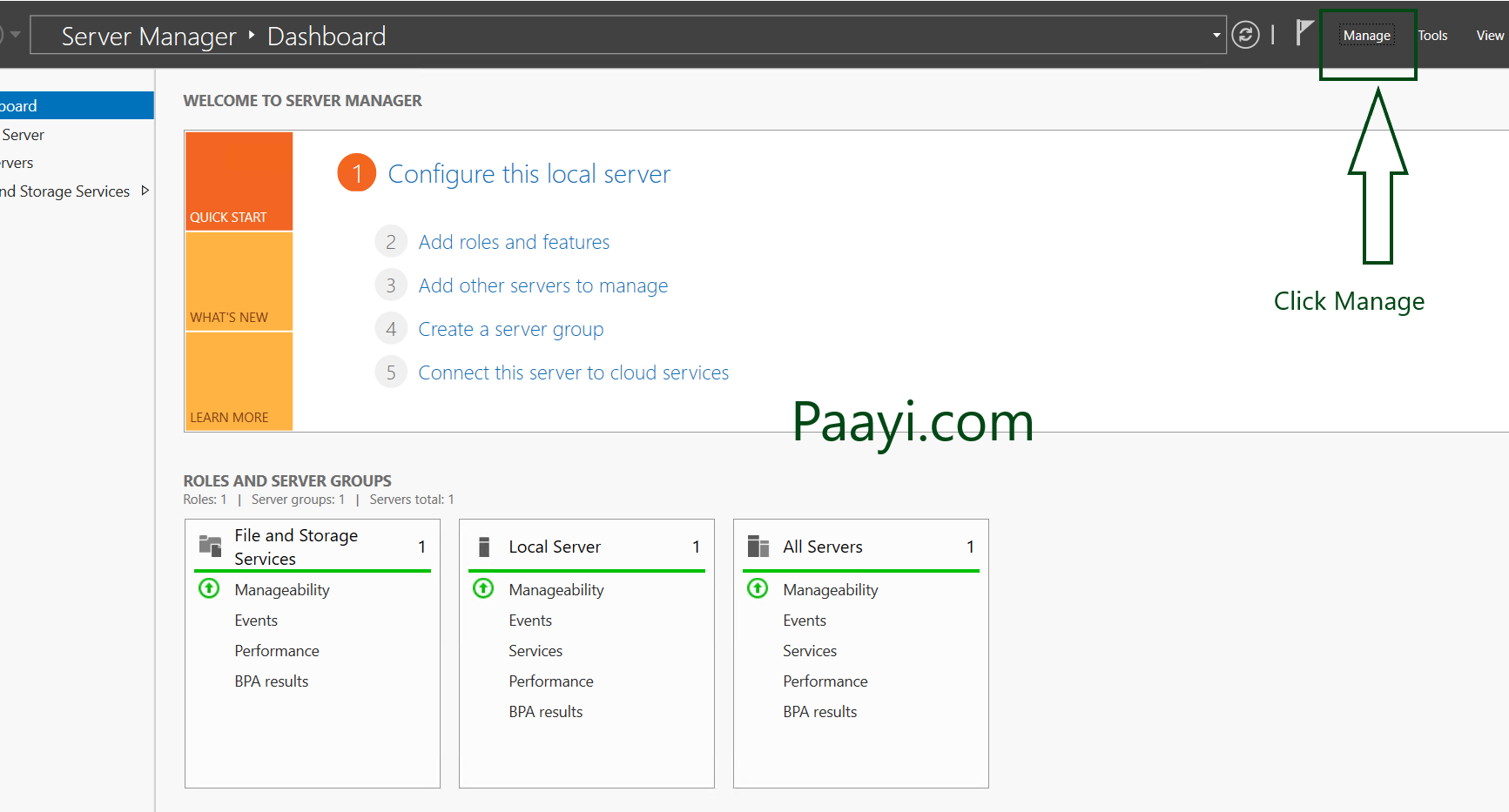
Task: Click File and Storage Services tile icon
Action: [x=210, y=546]
